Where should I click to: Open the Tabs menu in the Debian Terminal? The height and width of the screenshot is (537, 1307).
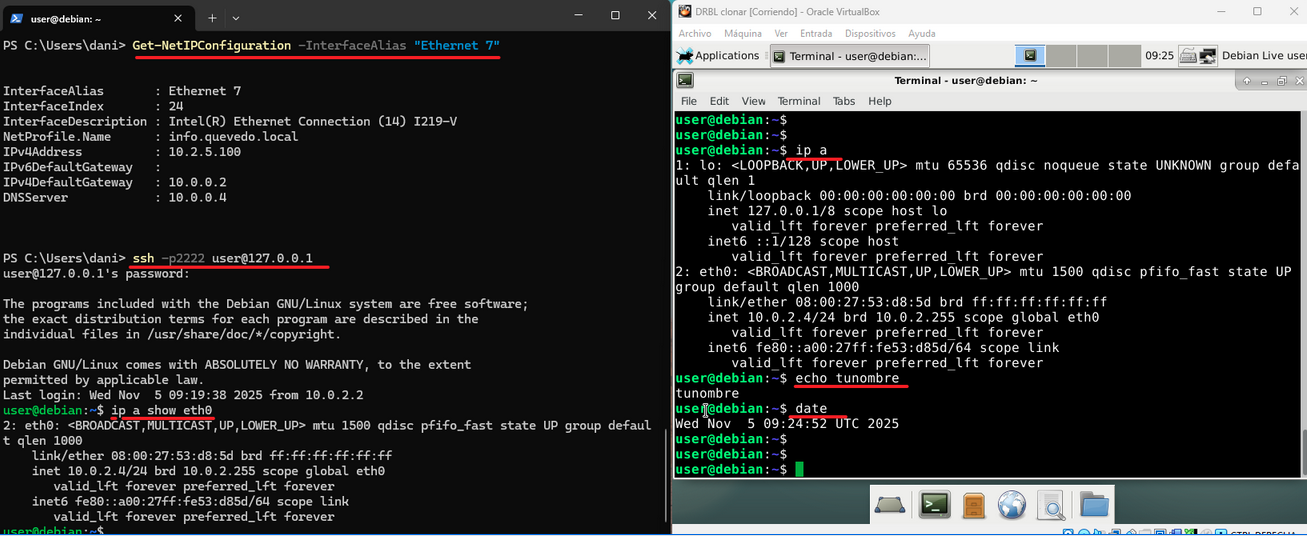(844, 101)
